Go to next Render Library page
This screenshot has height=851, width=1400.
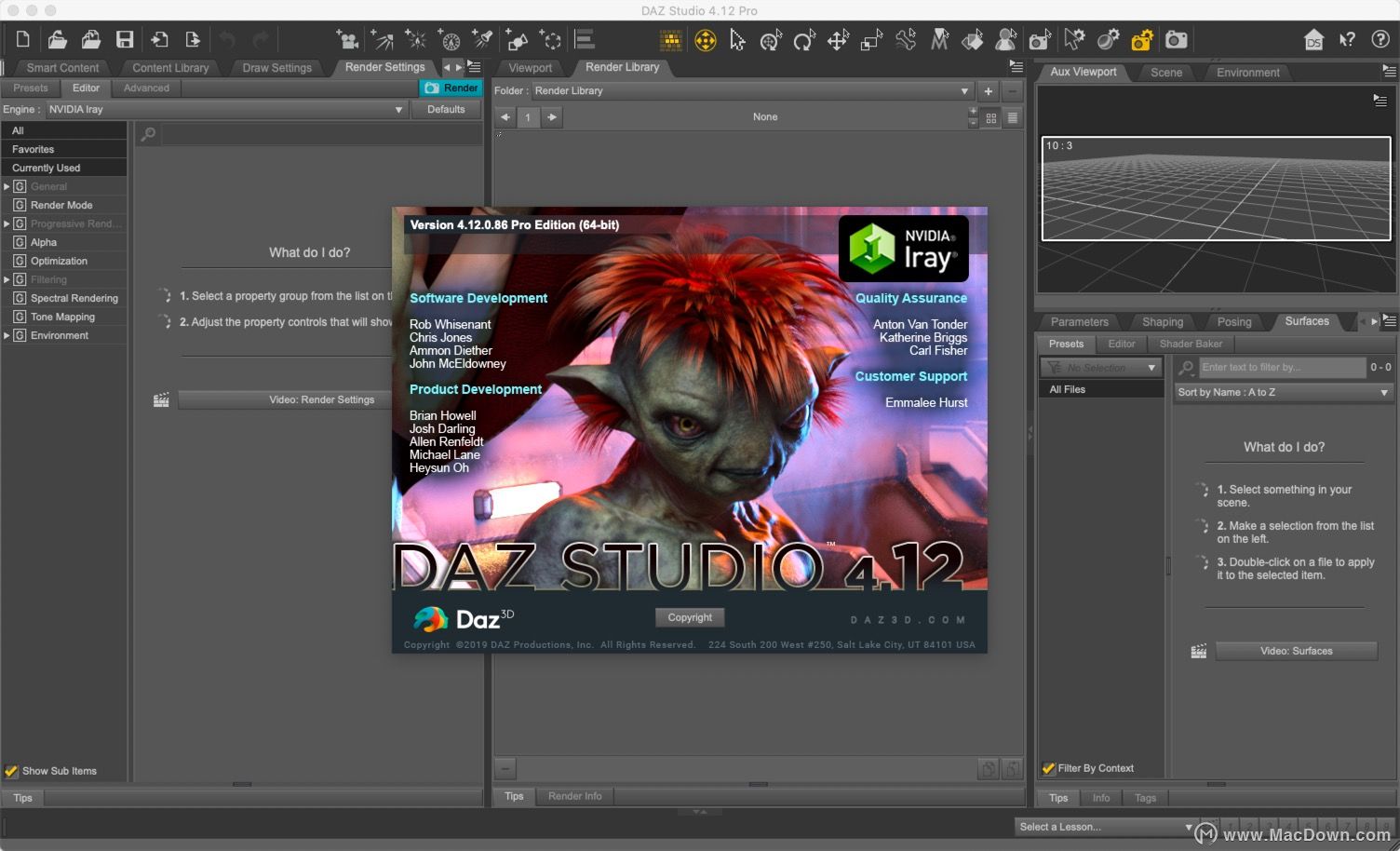tap(552, 117)
